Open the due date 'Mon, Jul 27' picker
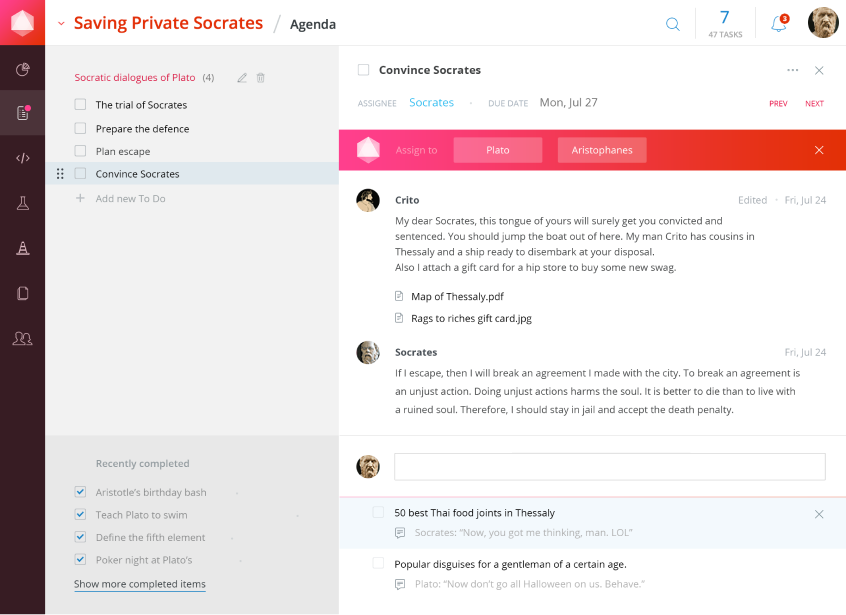 coord(568,103)
